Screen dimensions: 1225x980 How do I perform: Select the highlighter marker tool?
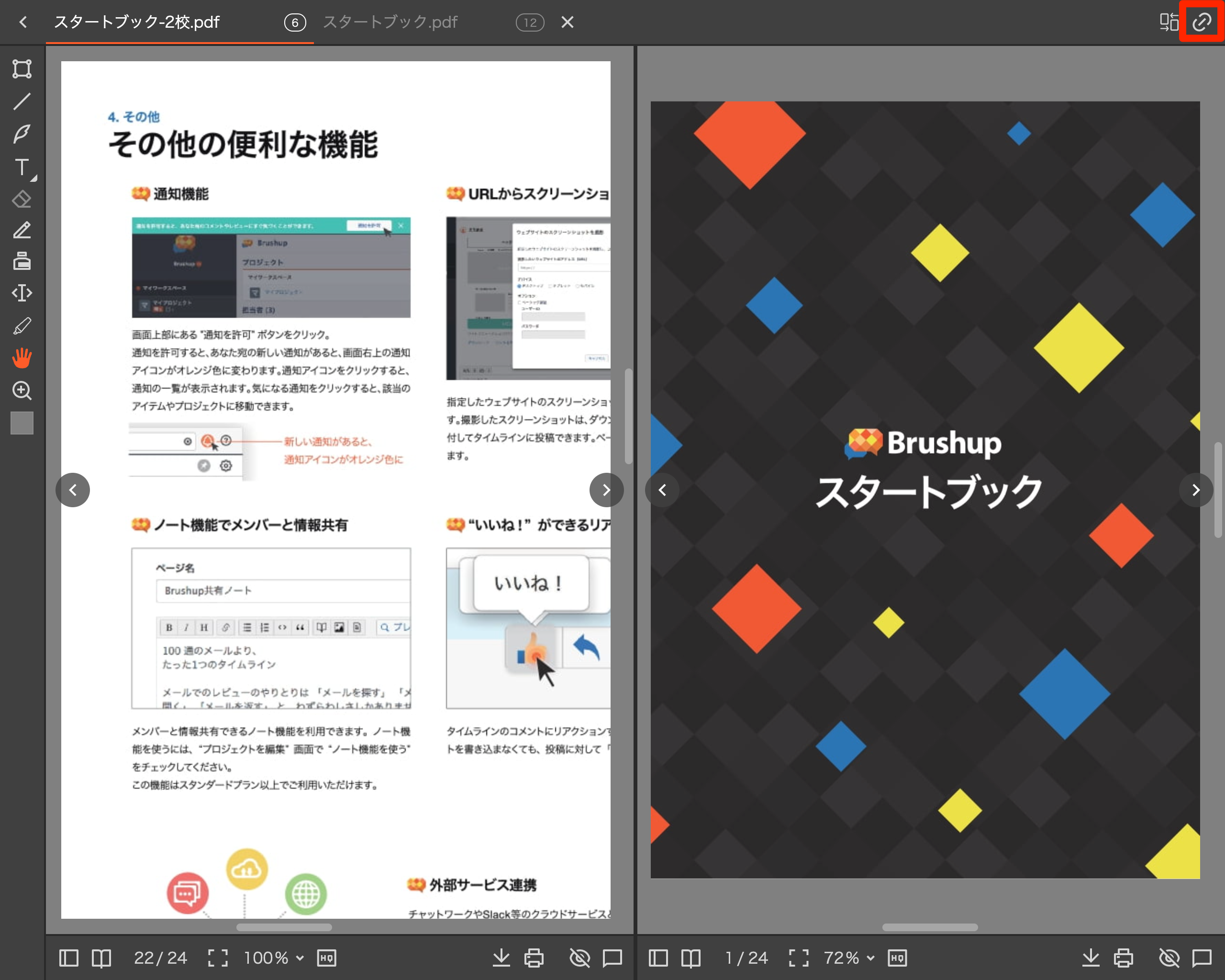click(x=22, y=326)
